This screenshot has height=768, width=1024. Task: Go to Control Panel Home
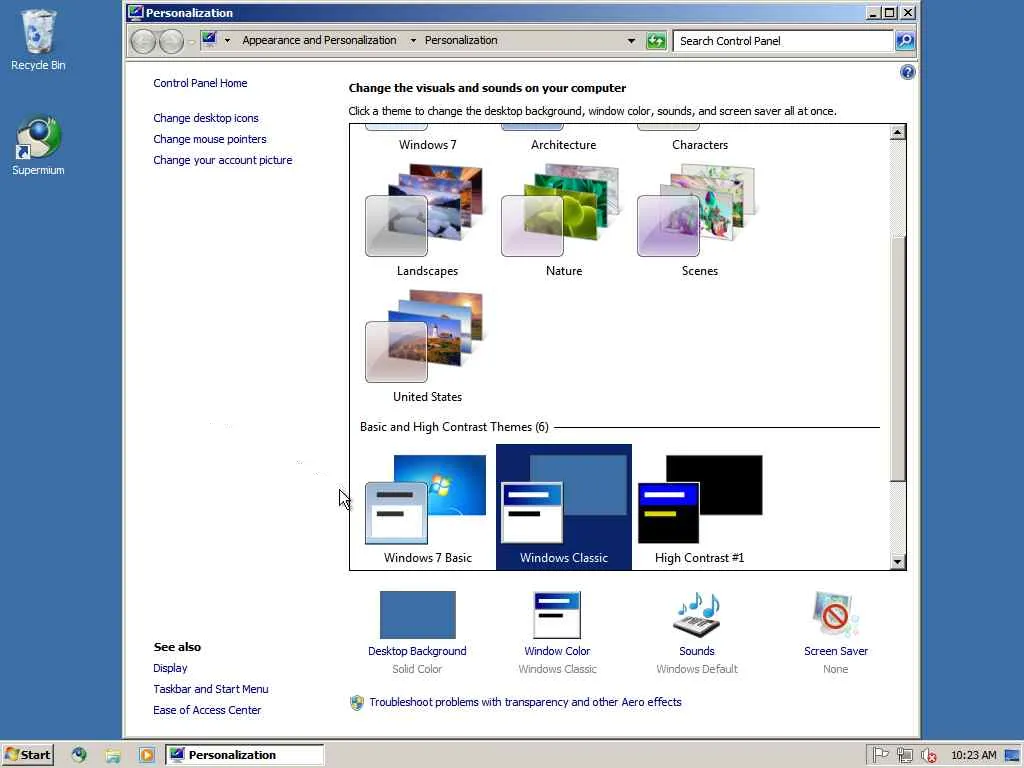pyautogui.click(x=200, y=83)
